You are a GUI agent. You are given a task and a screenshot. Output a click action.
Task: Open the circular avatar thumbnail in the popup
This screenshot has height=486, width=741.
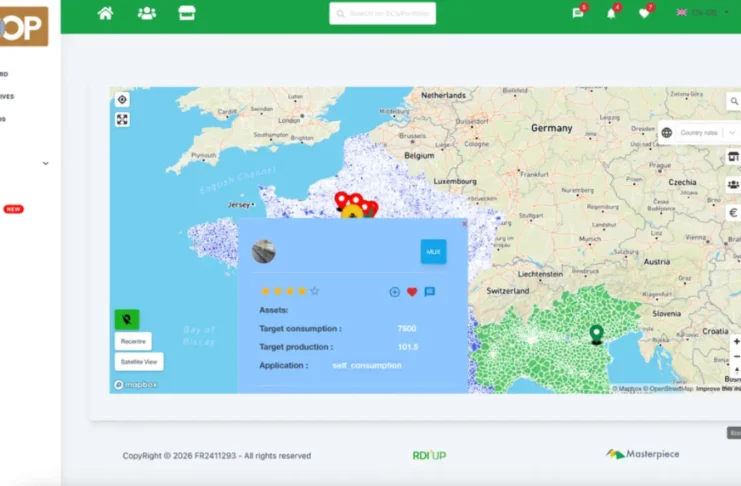coord(264,252)
